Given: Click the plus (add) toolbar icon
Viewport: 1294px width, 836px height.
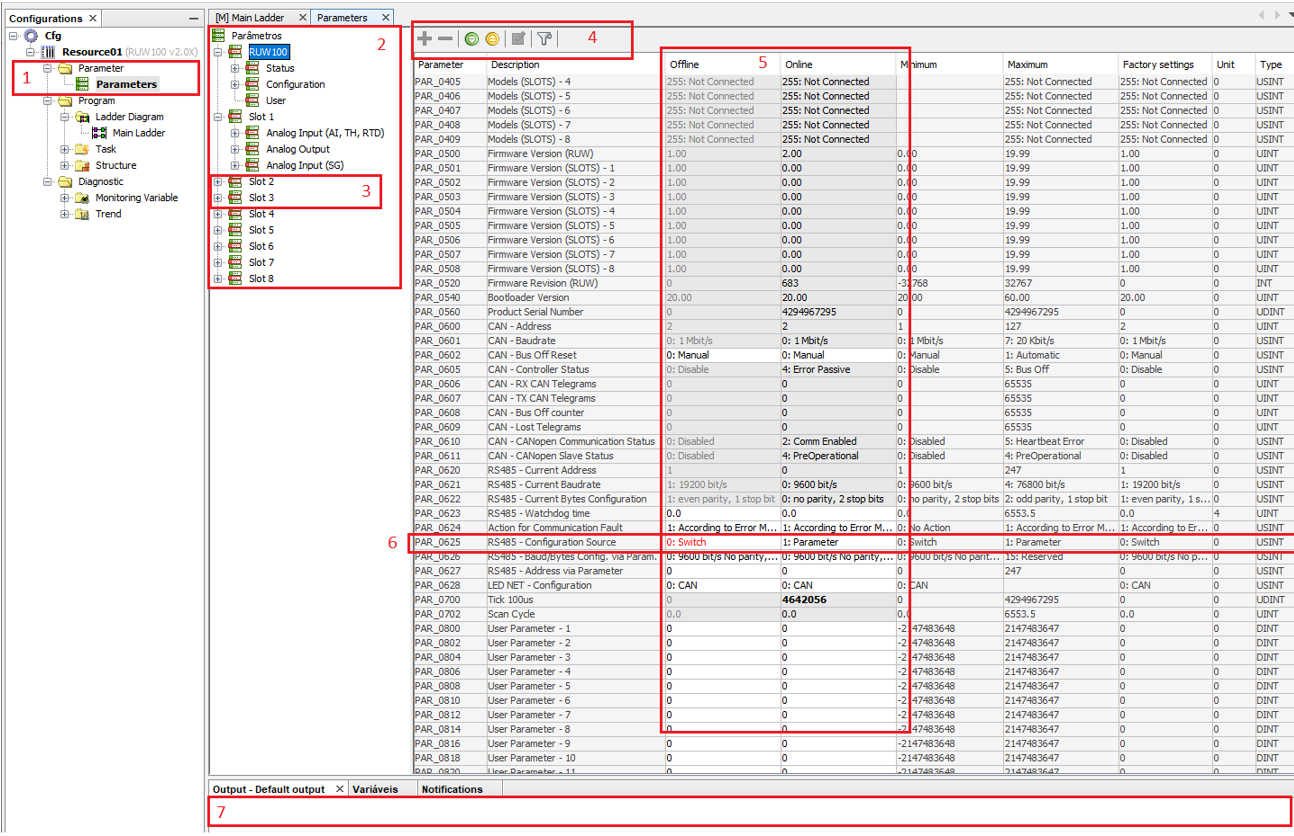Looking at the screenshot, I should click(x=425, y=39).
